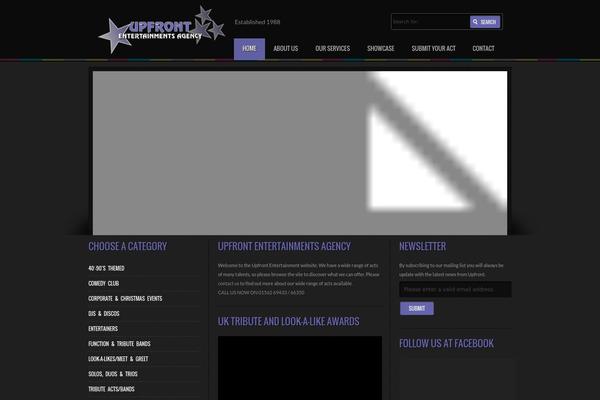Viewport: 600px width, 400px height.
Task: Click the Established 1988 text
Action: tap(258, 22)
